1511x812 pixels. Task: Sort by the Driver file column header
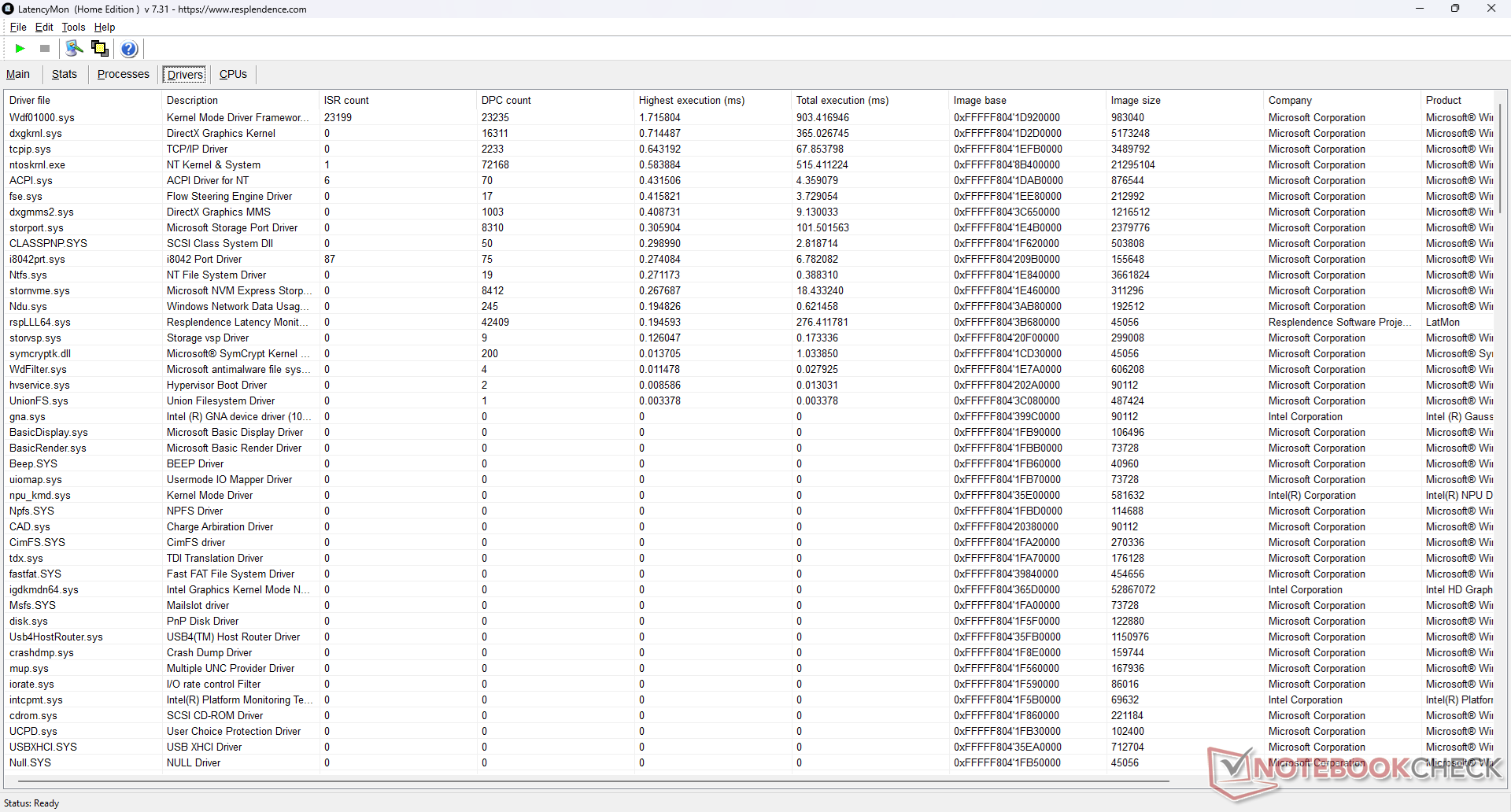point(83,100)
